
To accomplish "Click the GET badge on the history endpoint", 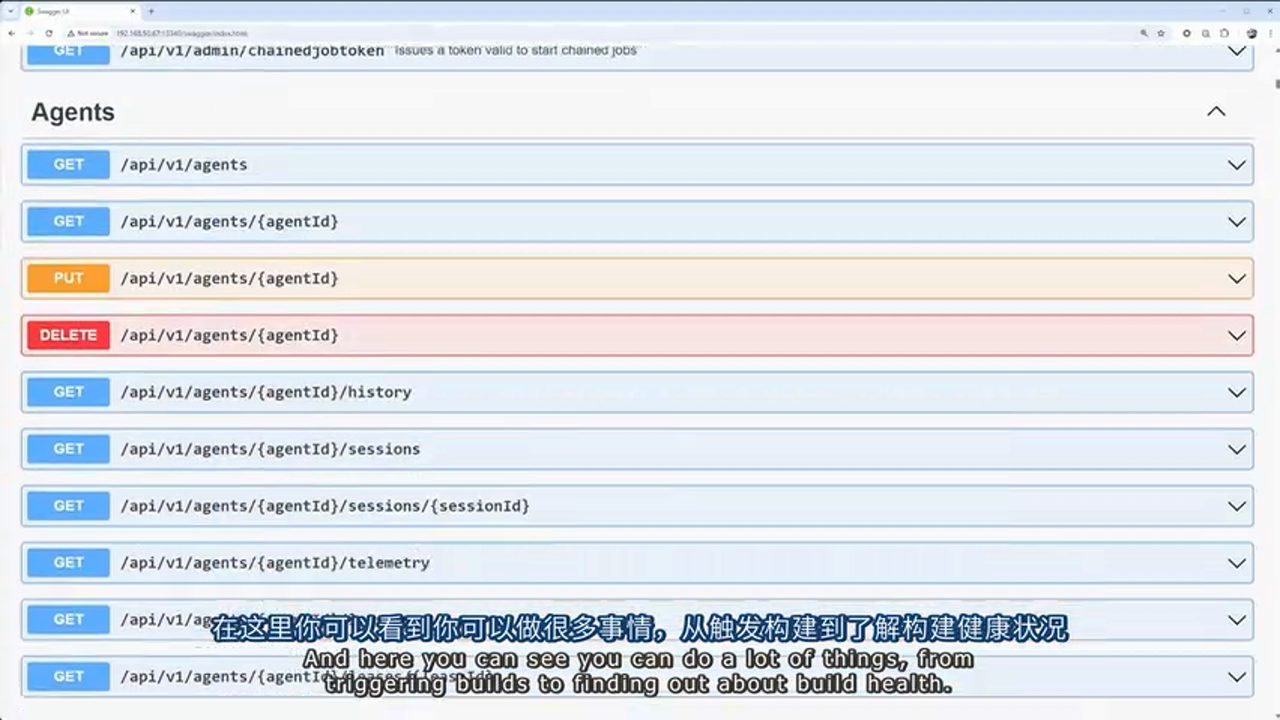I will tap(67, 392).
